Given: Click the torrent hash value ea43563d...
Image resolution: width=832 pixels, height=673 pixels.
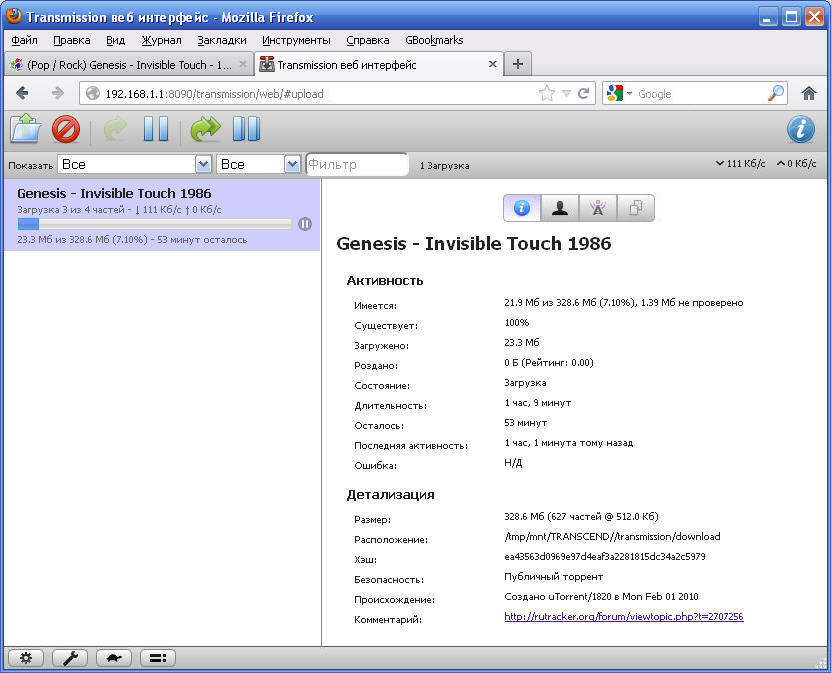Looking at the screenshot, I should tap(604, 557).
